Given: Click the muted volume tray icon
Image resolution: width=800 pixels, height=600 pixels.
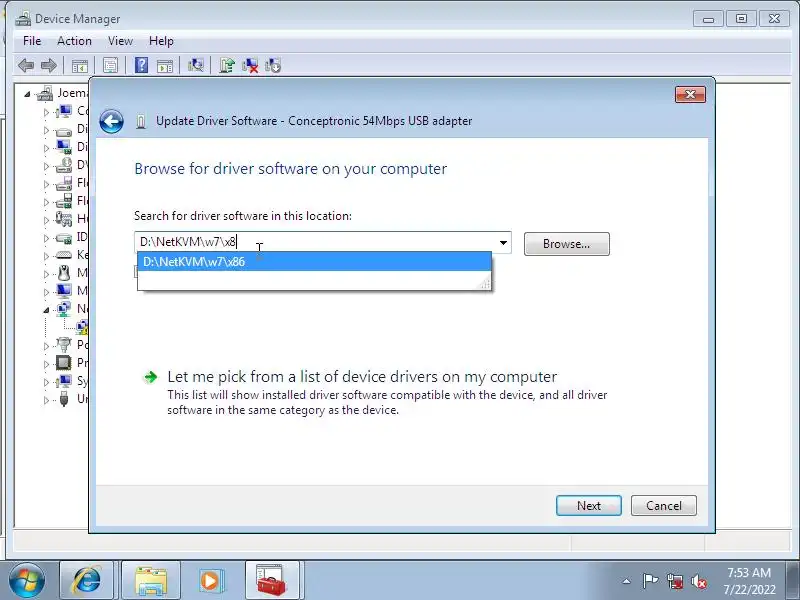Looking at the screenshot, I should [x=698, y=581].
